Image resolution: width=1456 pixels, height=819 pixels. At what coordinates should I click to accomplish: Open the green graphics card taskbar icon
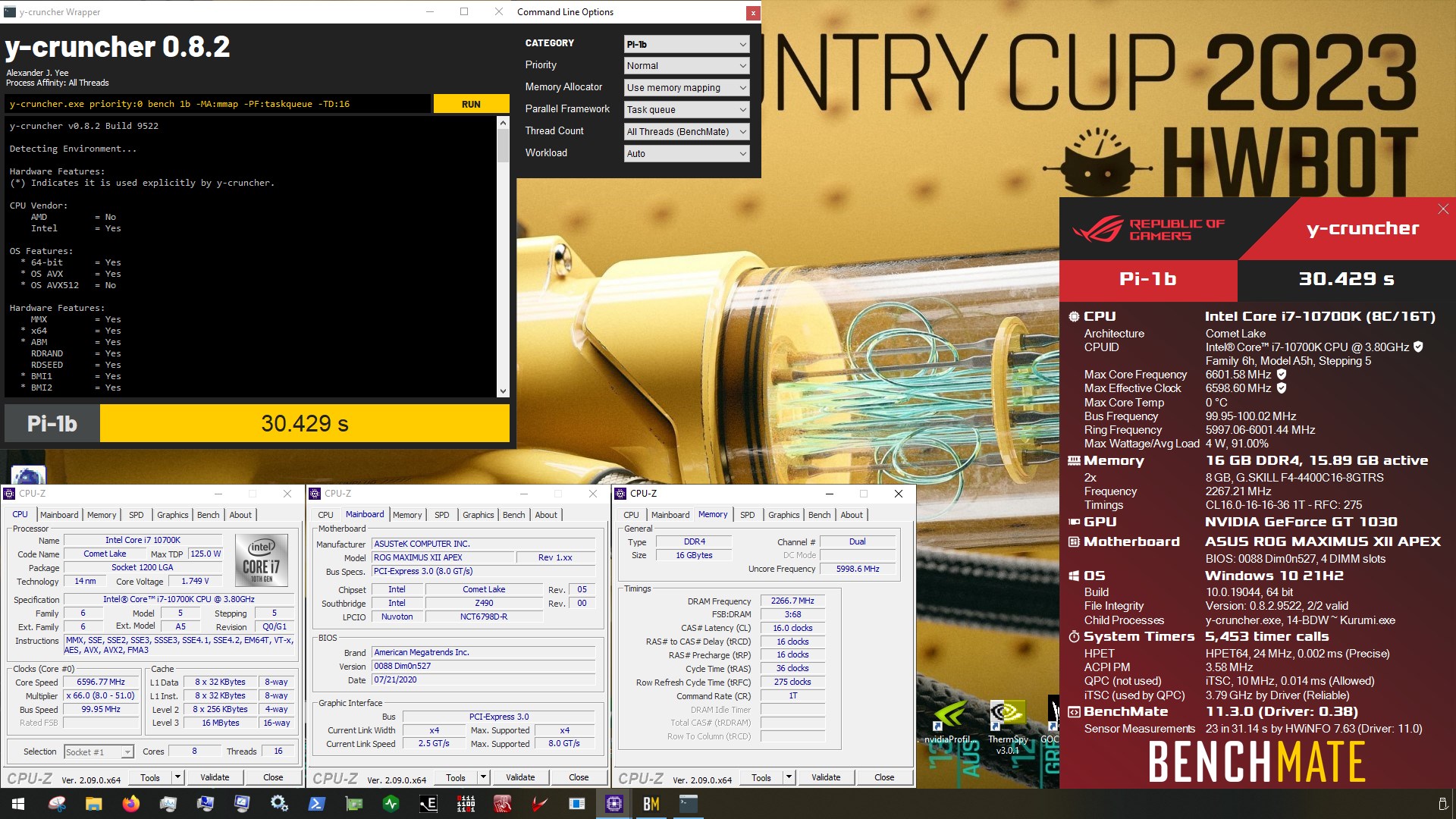point(353,804)
